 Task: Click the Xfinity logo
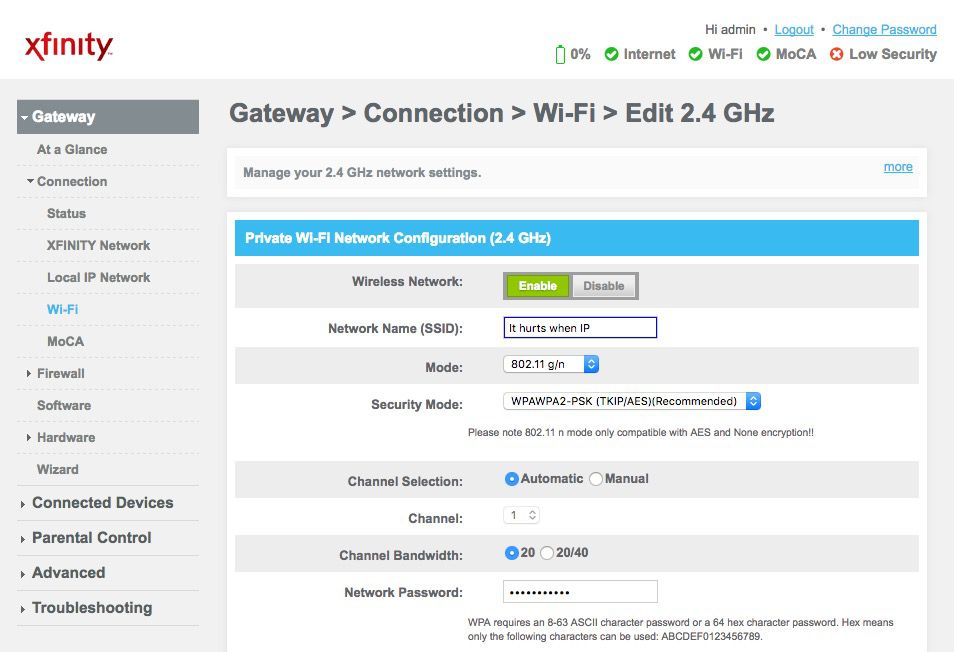point(68,46)
